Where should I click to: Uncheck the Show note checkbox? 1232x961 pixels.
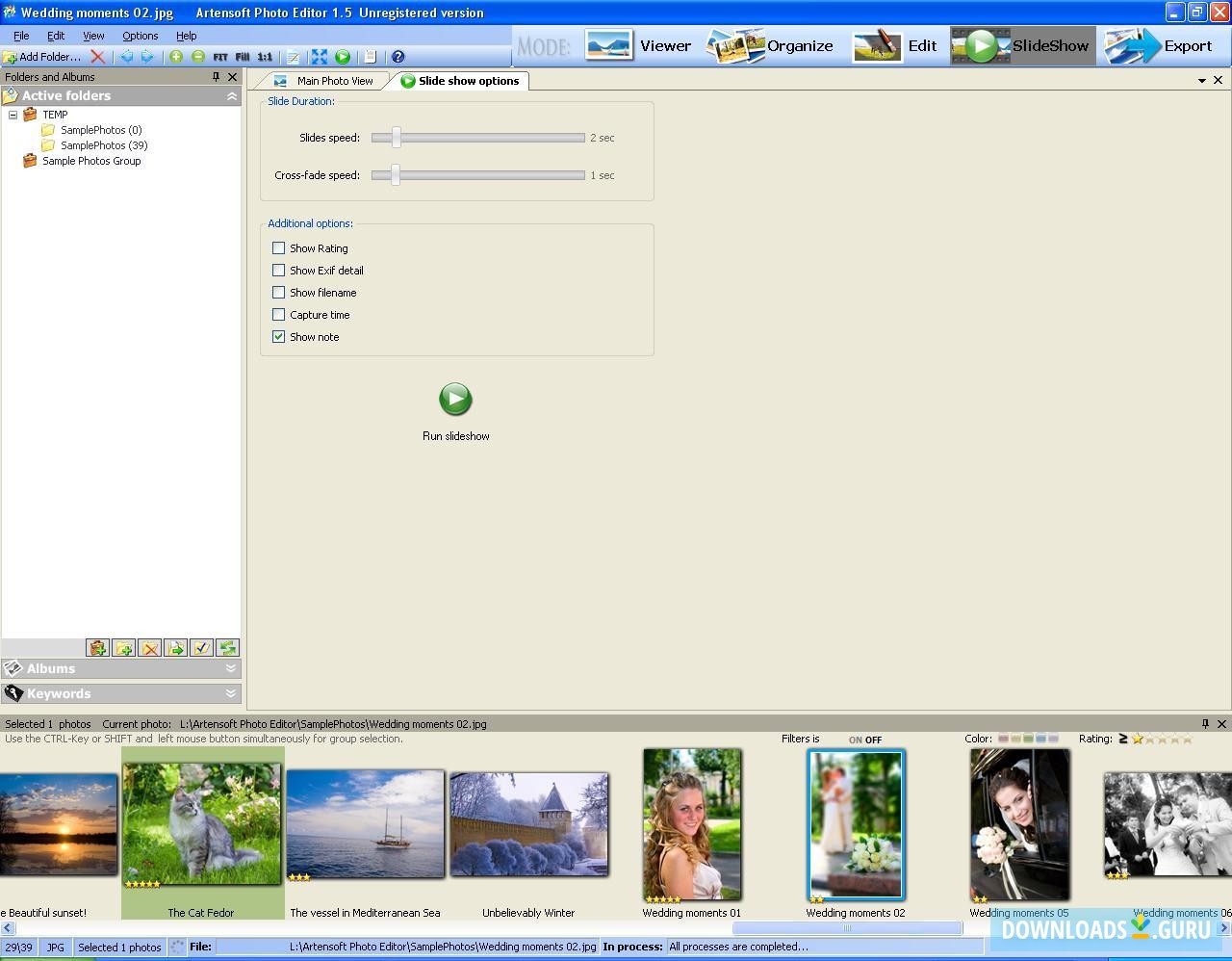coord(279,336)
